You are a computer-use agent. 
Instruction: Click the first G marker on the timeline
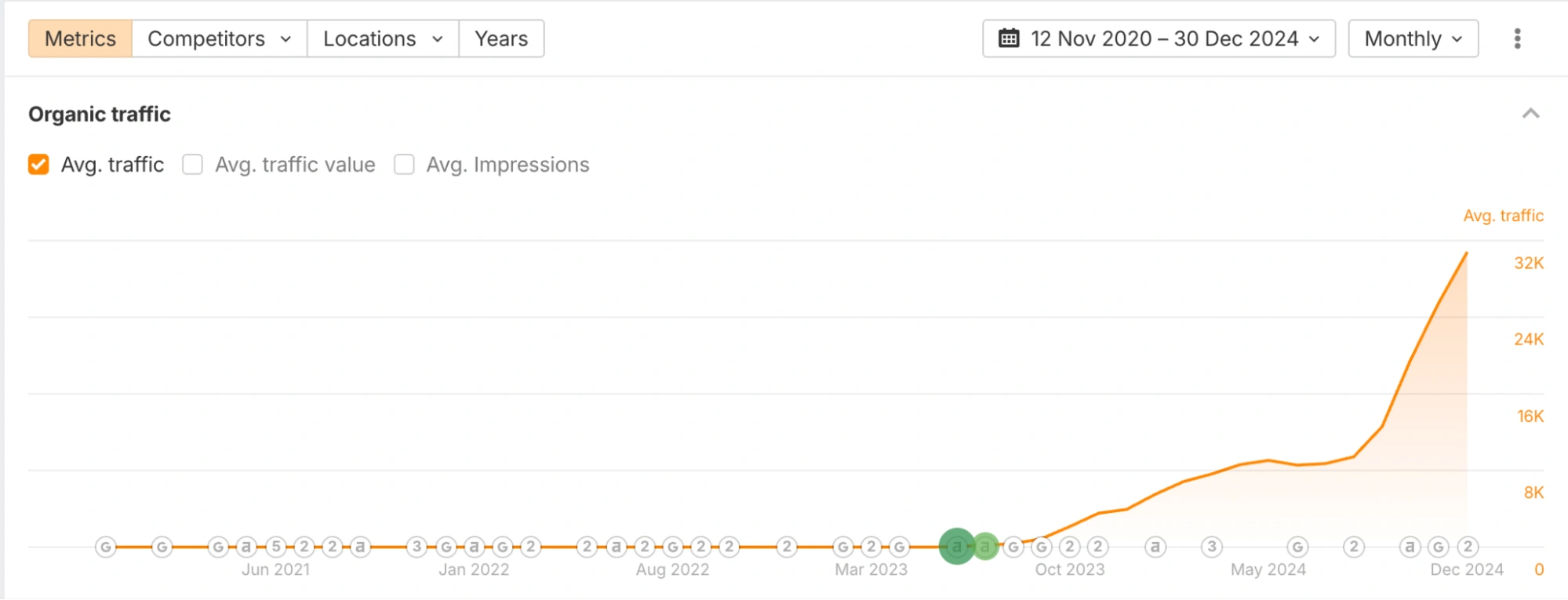[x=106, y=547]
